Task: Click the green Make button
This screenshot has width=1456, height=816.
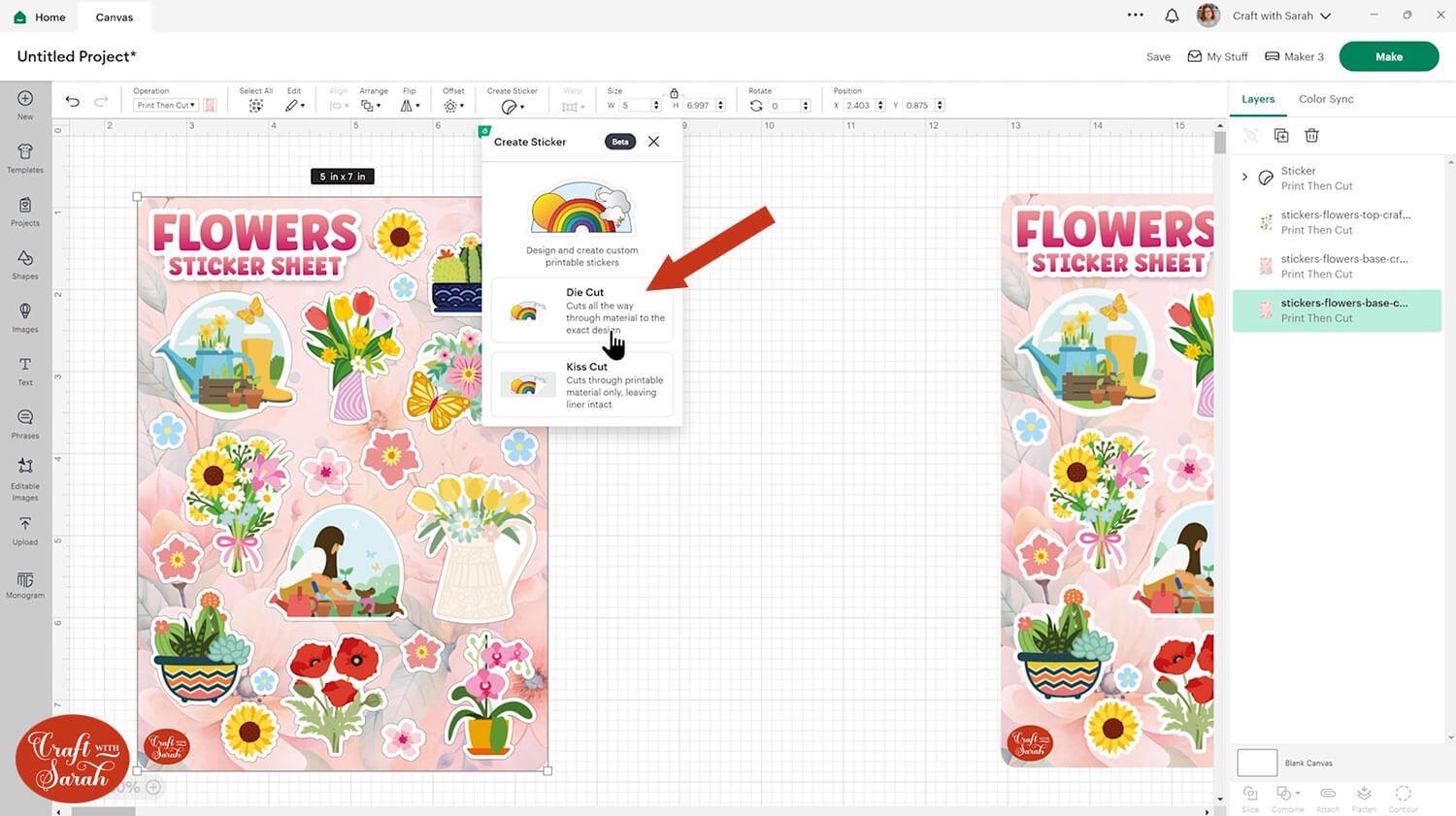Action: click(1388, 56)
